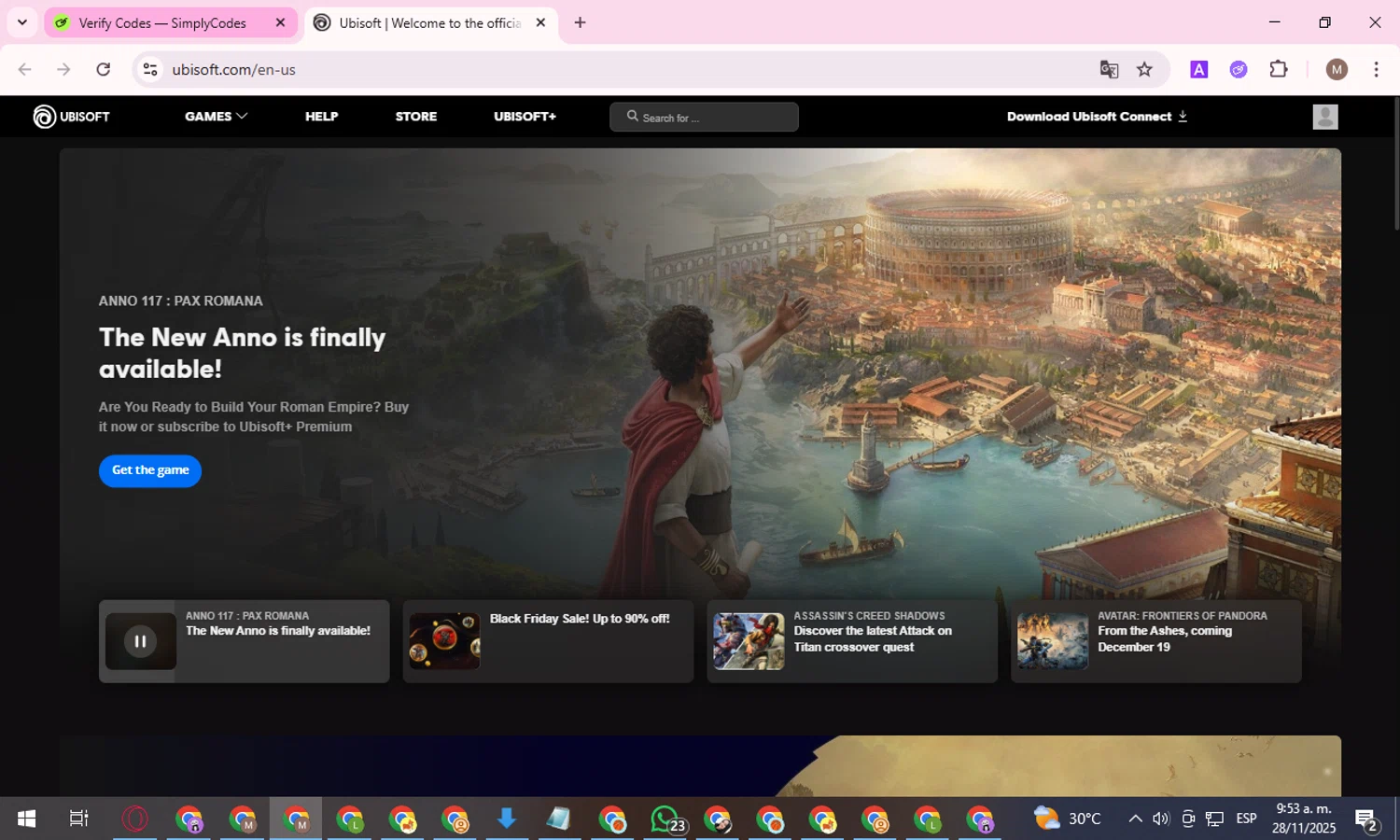Close the Ubisoft browser tab
The image size is (1400, 840).
coord(540,23)
